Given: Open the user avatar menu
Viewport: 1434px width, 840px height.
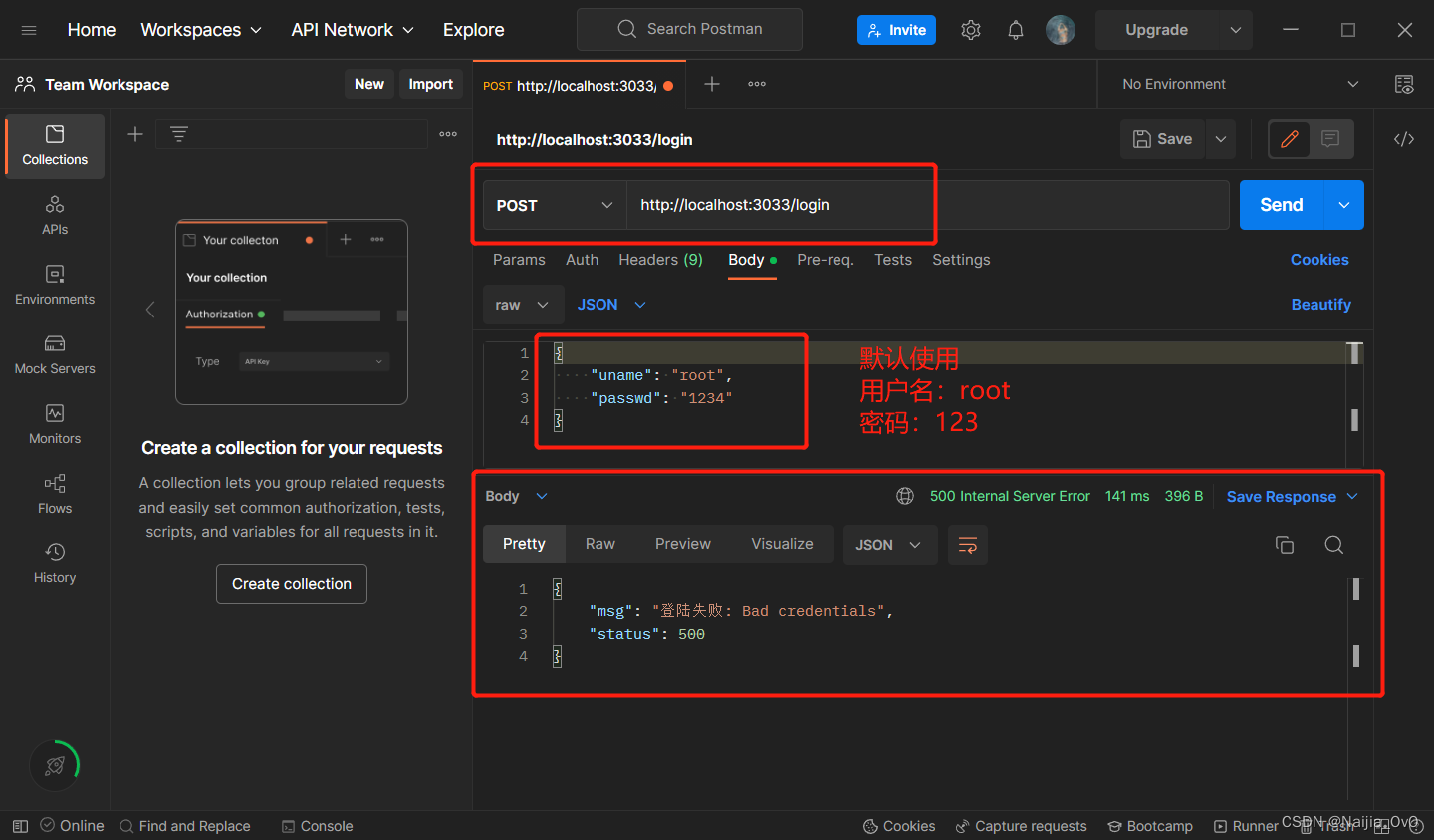Looking at the screenshot, I should pyautogui.click(x=1060, y=30).
